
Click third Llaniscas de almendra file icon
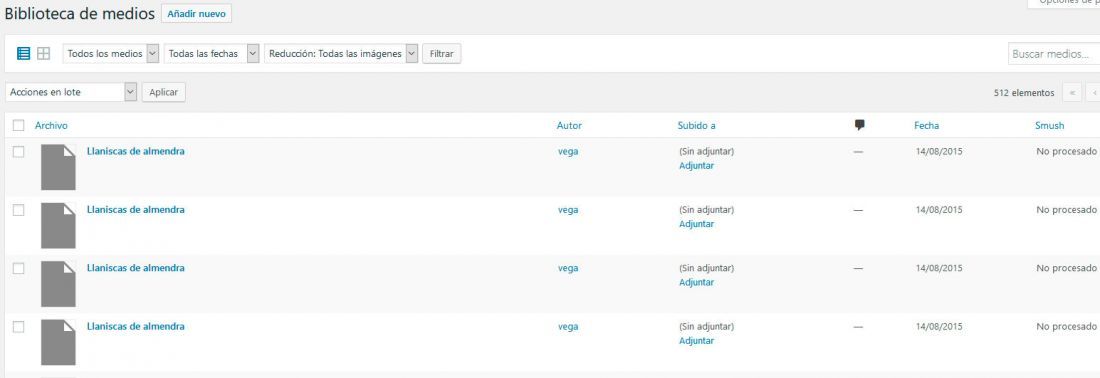point(58,283)
